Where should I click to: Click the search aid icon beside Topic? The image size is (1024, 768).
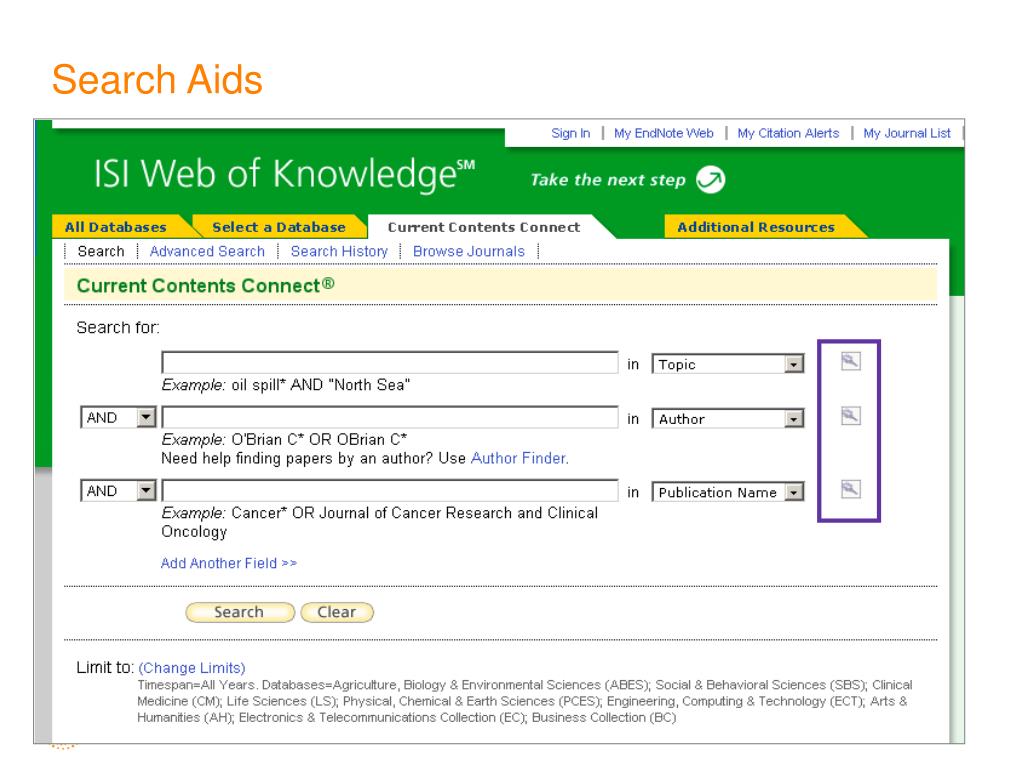coord(850,361)
